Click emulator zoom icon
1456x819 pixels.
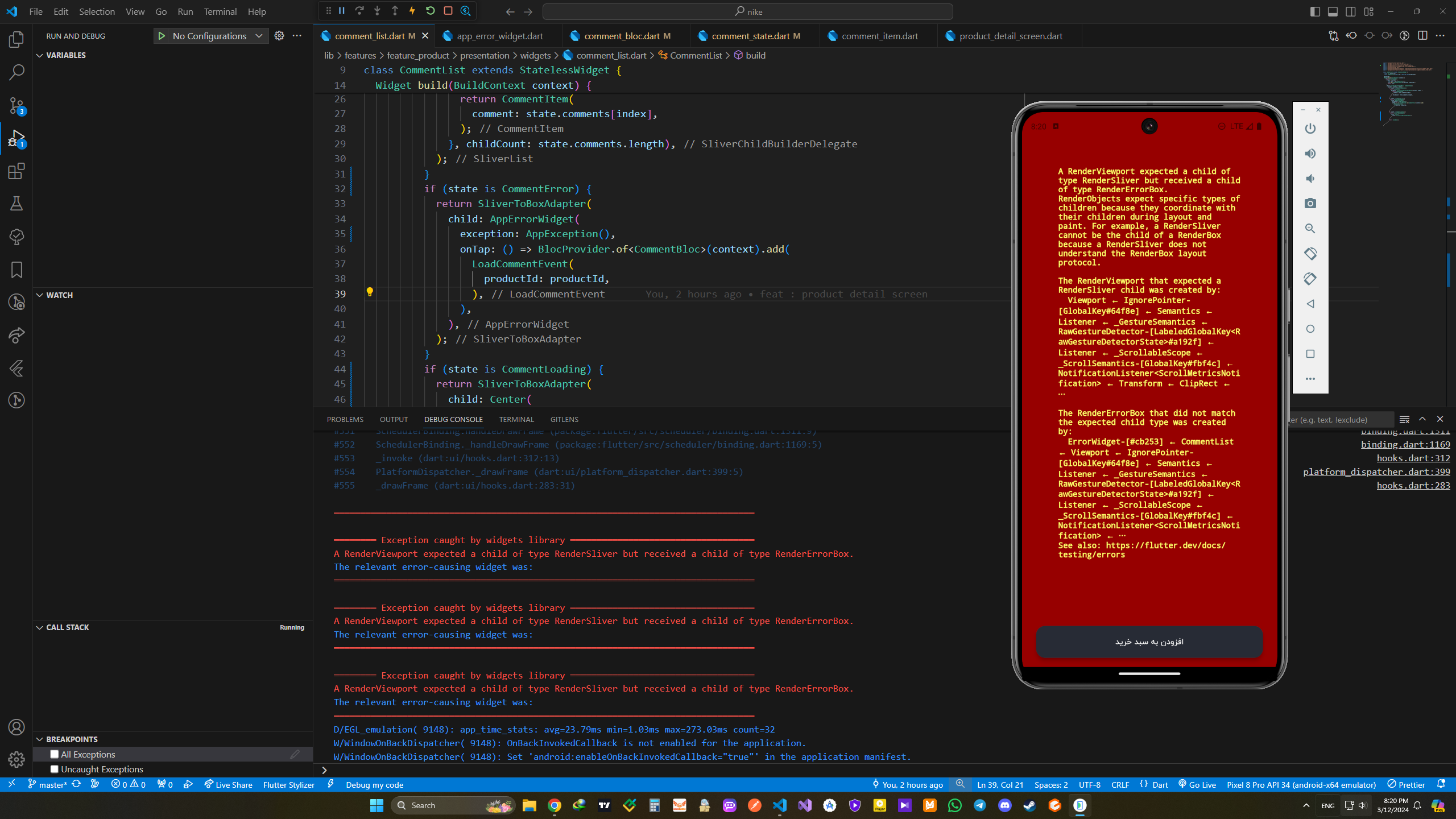coord(1310,229)
